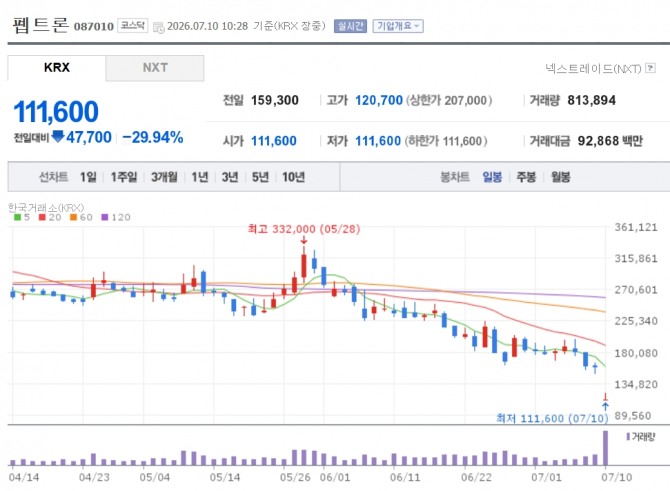
Task: Select the 3개월 line chart period
Action: 164,176
